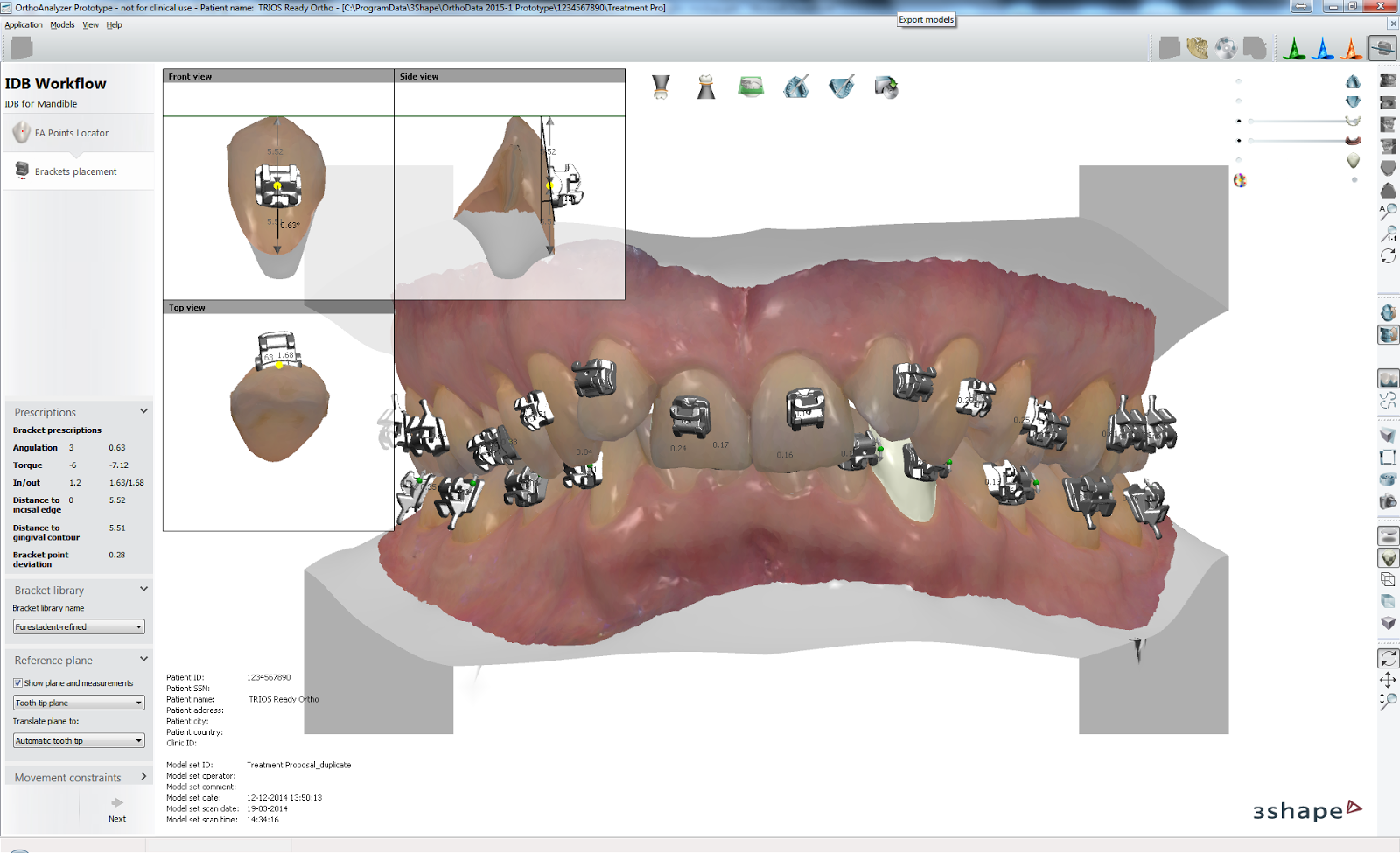
Task: Click the bracket with wire toolbar icon
Action: point(1382,48)
